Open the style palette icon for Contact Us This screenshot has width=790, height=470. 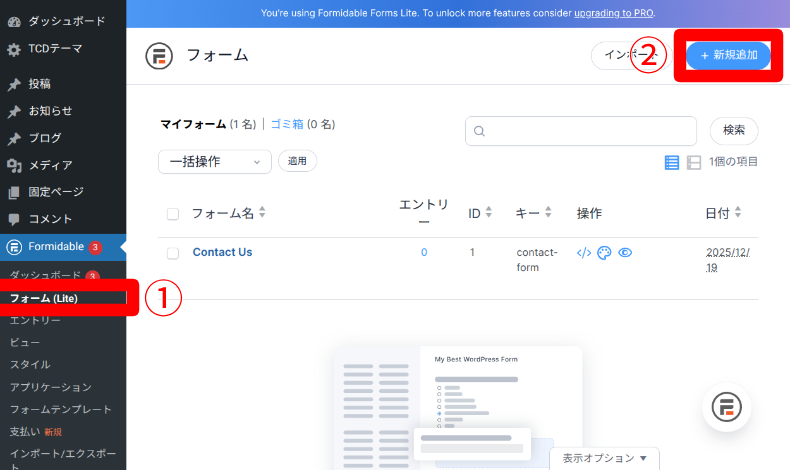[604, 253]
